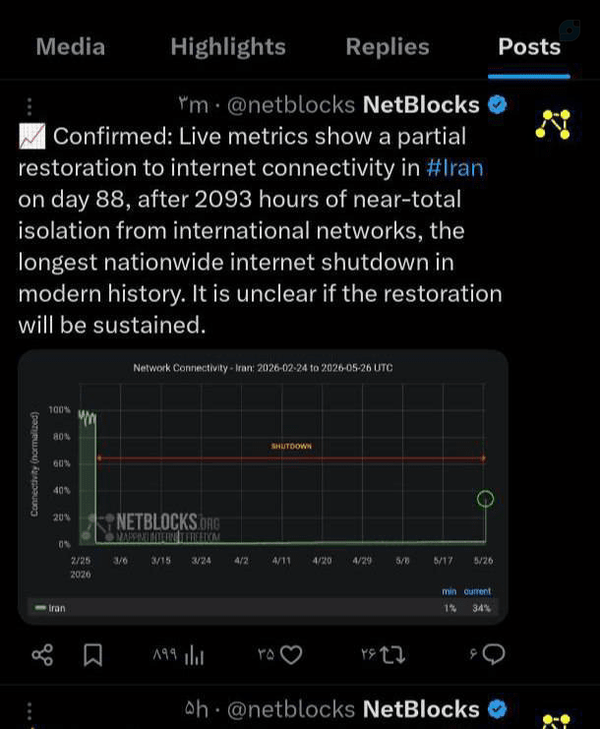Switch to the Replies tab
Image resolution: width=600 pixels, height=729 pixels.
tap(387, 46)
